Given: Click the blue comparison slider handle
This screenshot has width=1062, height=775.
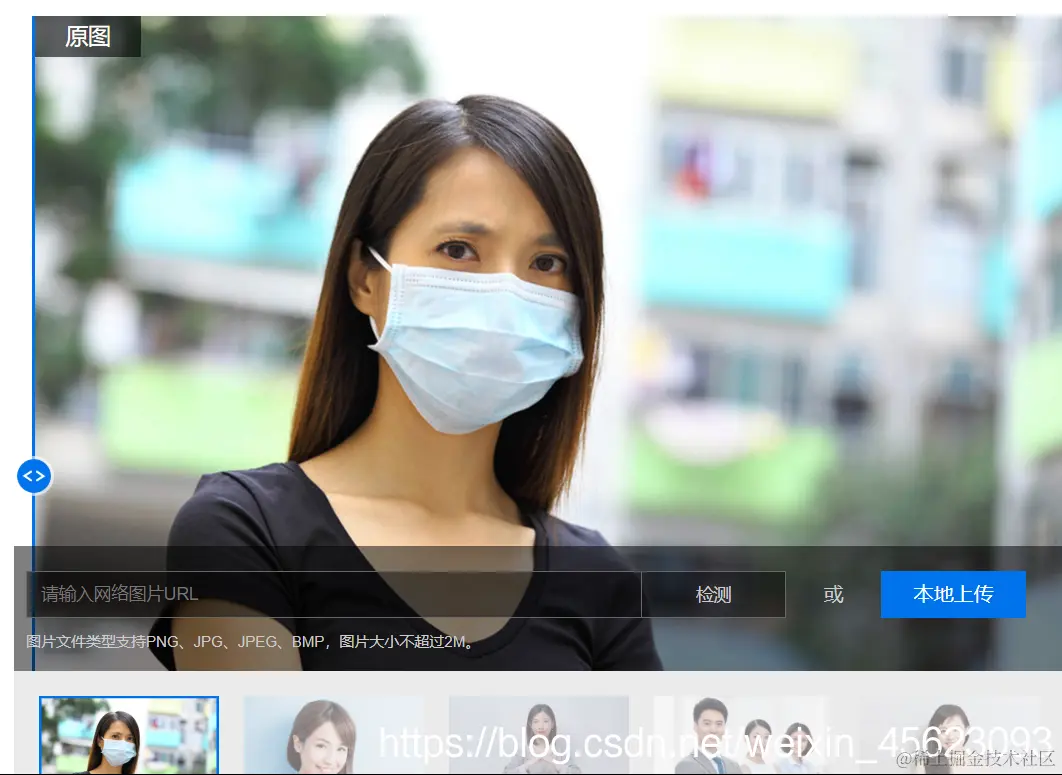Looking at the screenshot, I should 34,476.
